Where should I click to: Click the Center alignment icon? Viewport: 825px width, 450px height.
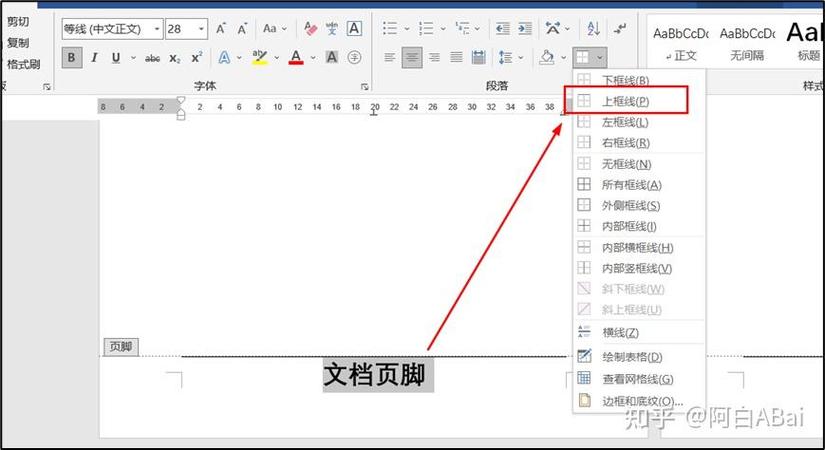point(412,57)
